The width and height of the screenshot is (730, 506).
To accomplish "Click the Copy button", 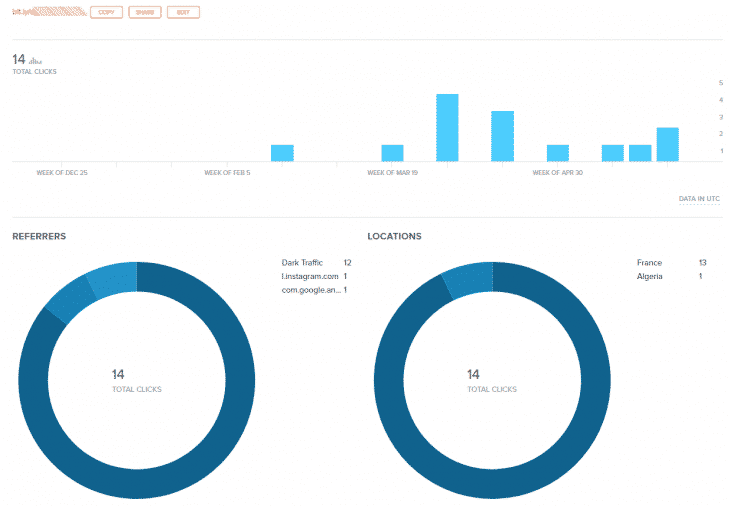I will pos(105,13).
